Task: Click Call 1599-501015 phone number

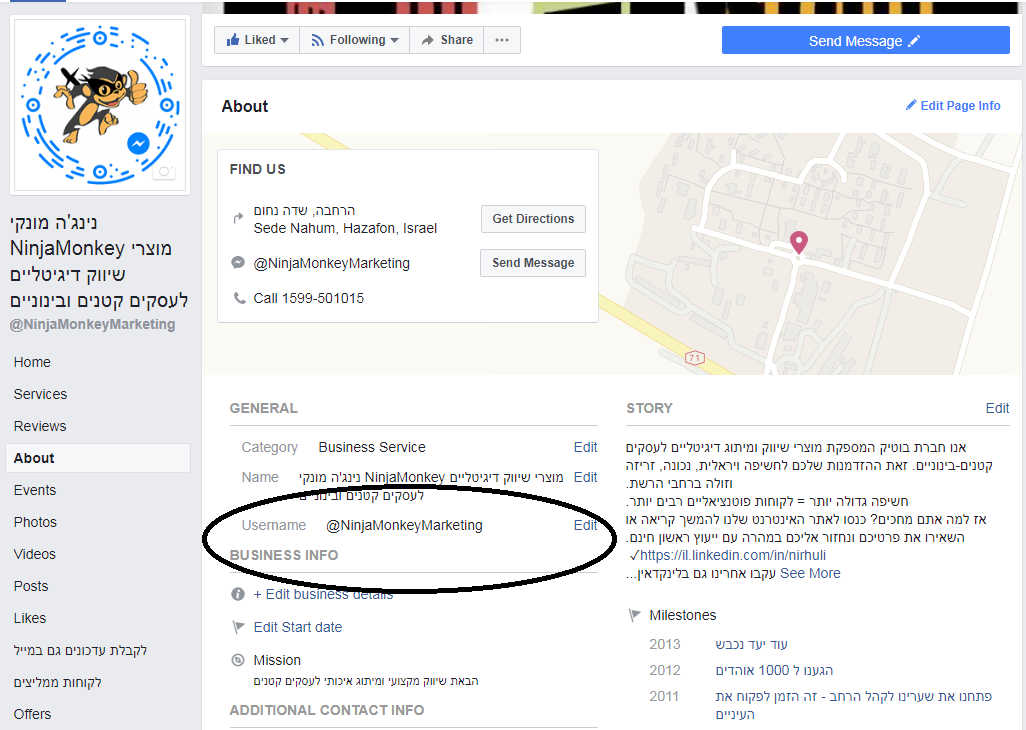Action: (308, 298)
